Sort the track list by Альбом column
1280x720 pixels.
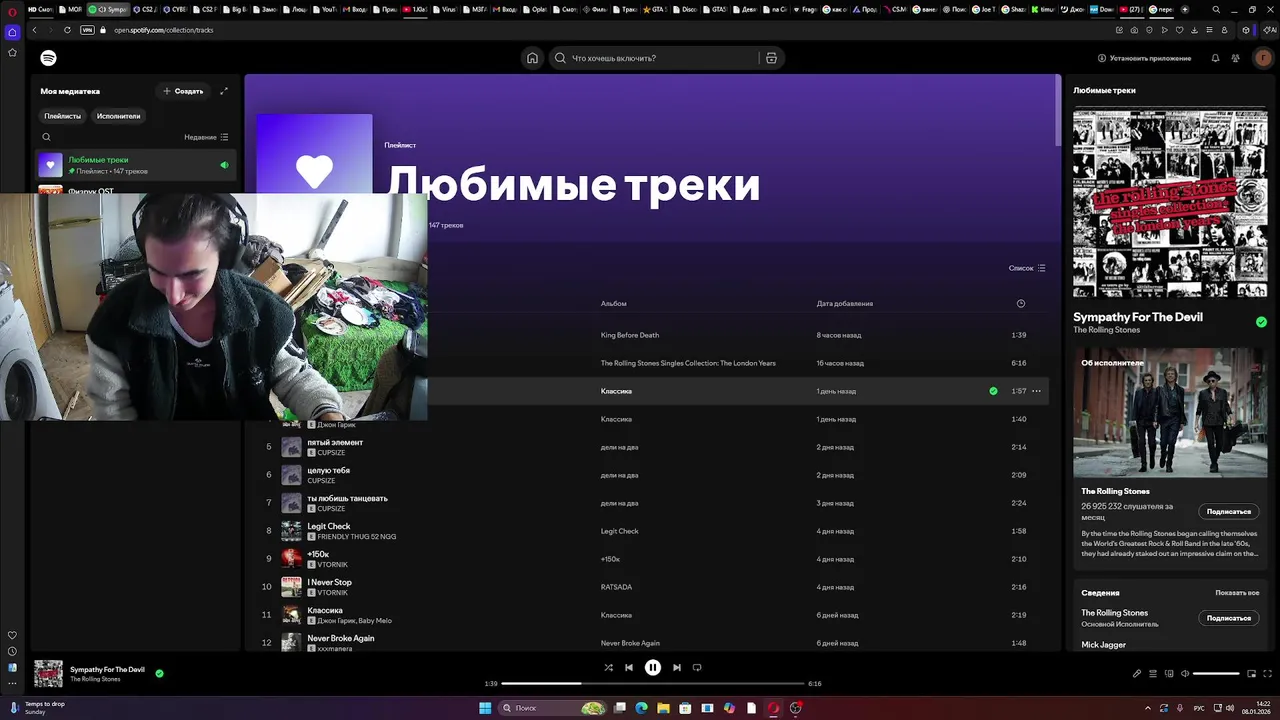click(613, 303)
